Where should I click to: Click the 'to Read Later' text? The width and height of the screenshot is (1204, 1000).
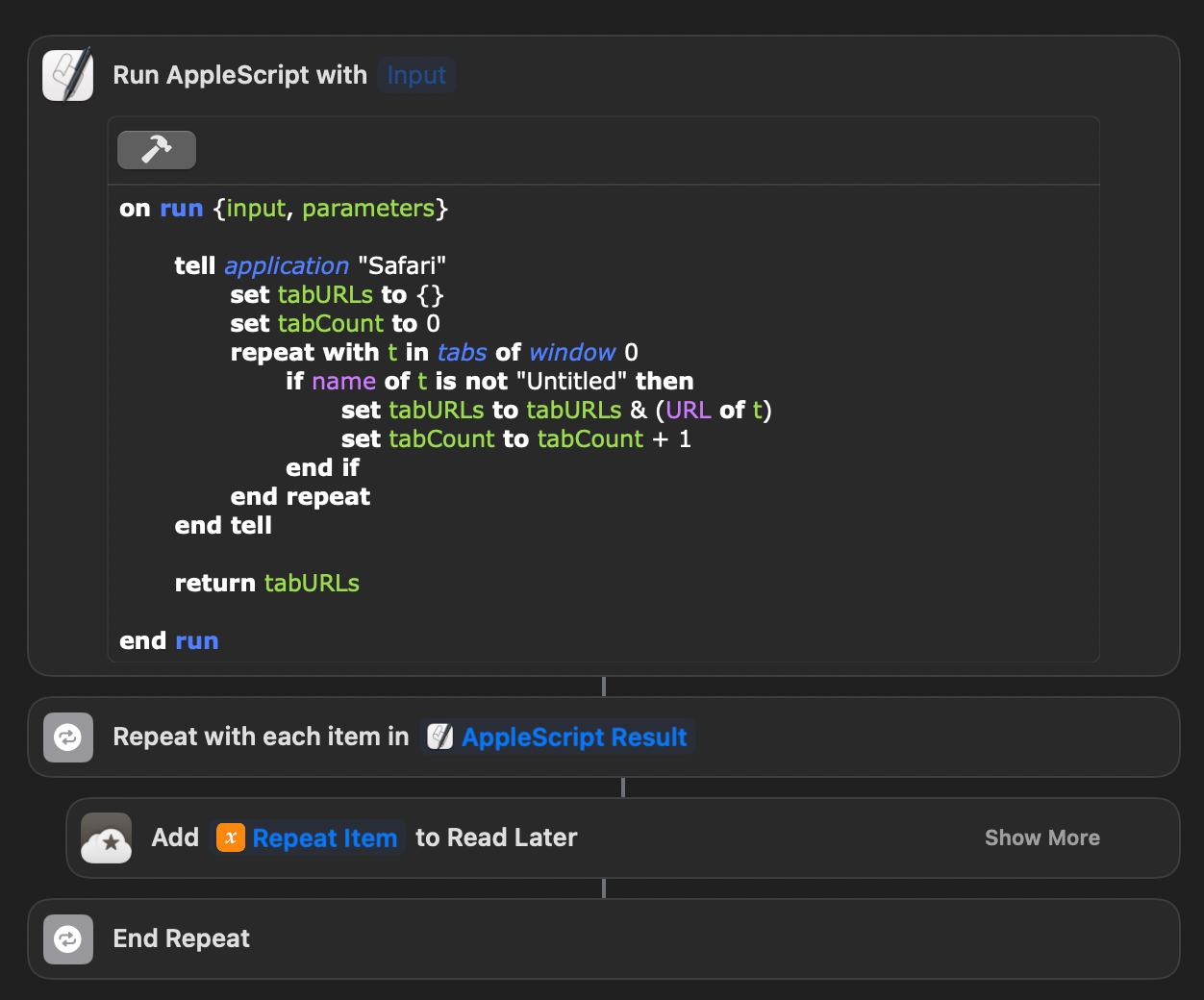coord(496,838)
